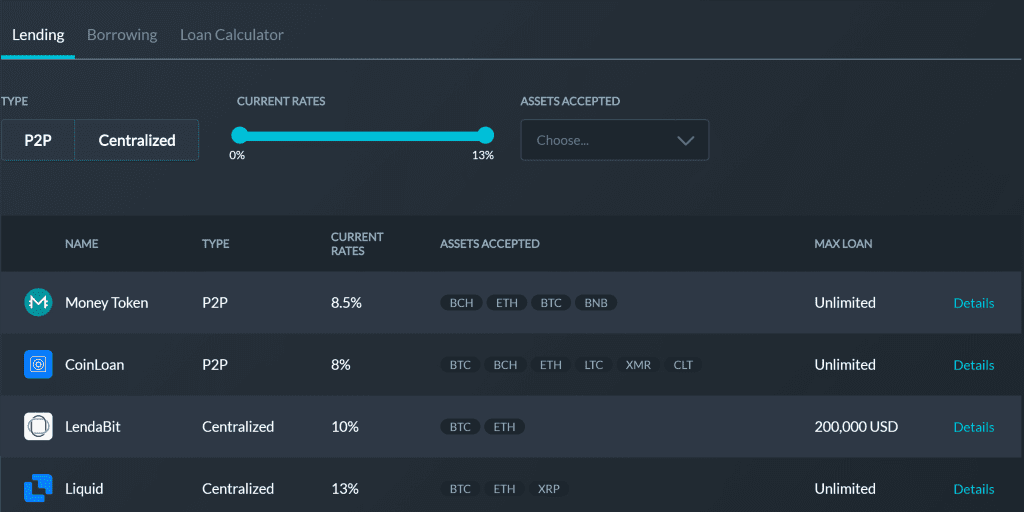Viewport: 1024px width, 512px height.
Task: Switch to the Borrowing tab
Action: click(122, 35)
